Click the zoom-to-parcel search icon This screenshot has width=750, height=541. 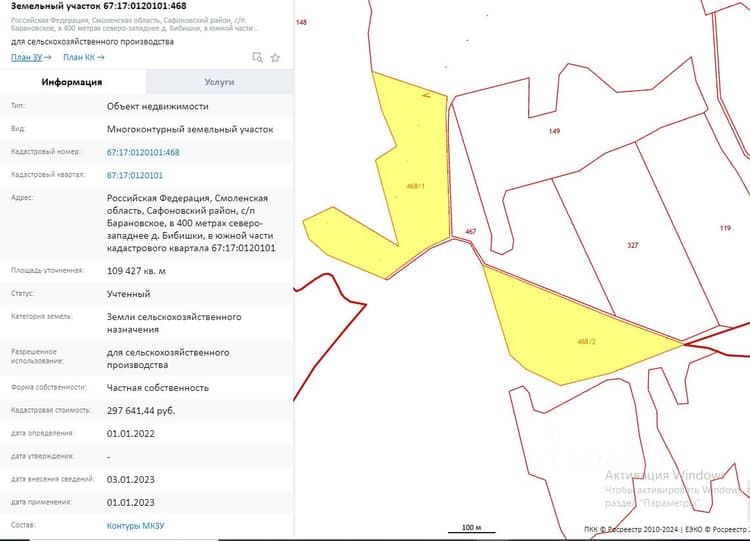pyautogui.click(x=257, y=57)
